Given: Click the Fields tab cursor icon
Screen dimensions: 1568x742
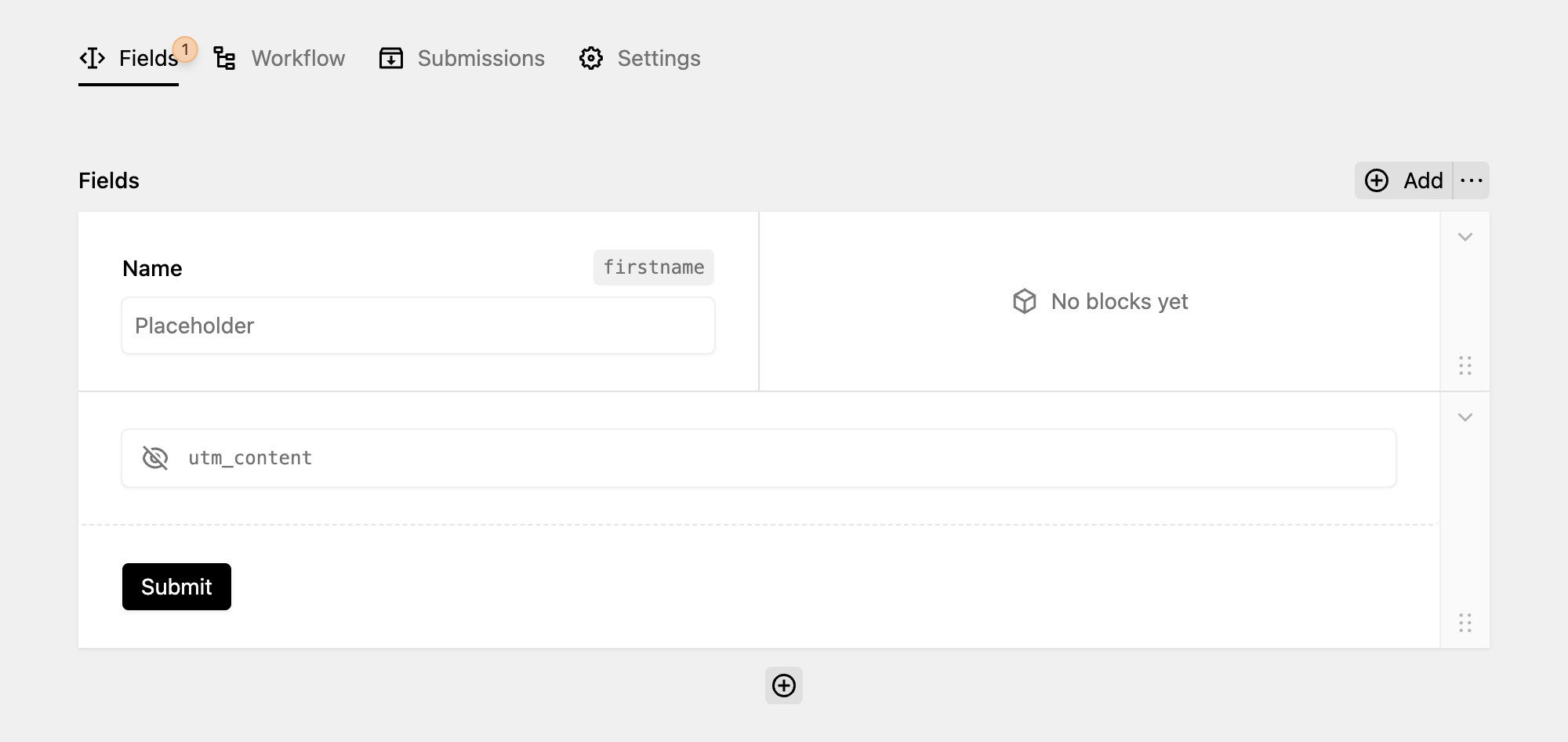Looking at the screenshot, I should pos(93,58).
